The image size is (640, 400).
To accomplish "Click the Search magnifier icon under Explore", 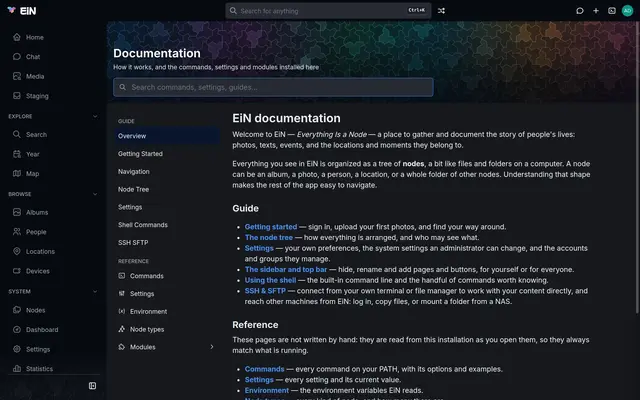I will pyautogui.click(x=17, y=134).
